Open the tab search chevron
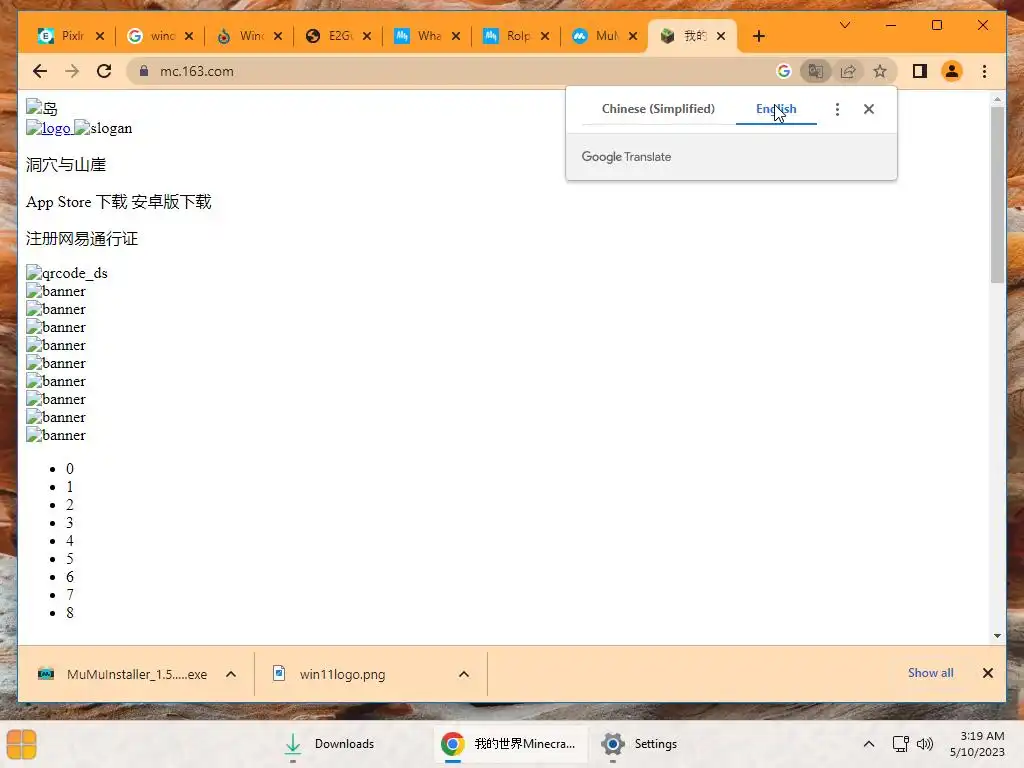1024x768 pixels. pyautogui.click(x=844, y=25)
